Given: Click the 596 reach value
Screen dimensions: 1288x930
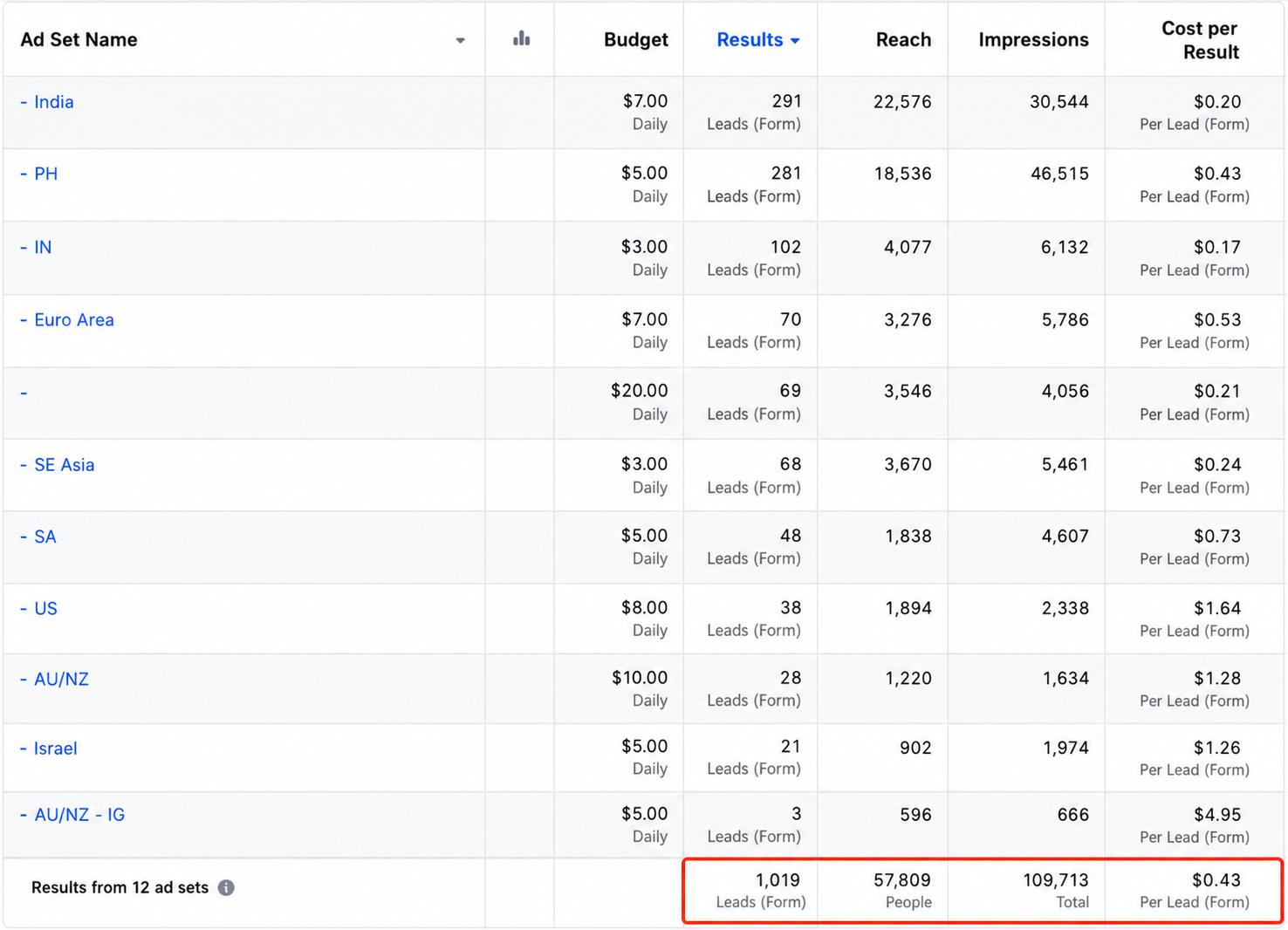Looking at the screenshot, I should (x=915, y=814).
